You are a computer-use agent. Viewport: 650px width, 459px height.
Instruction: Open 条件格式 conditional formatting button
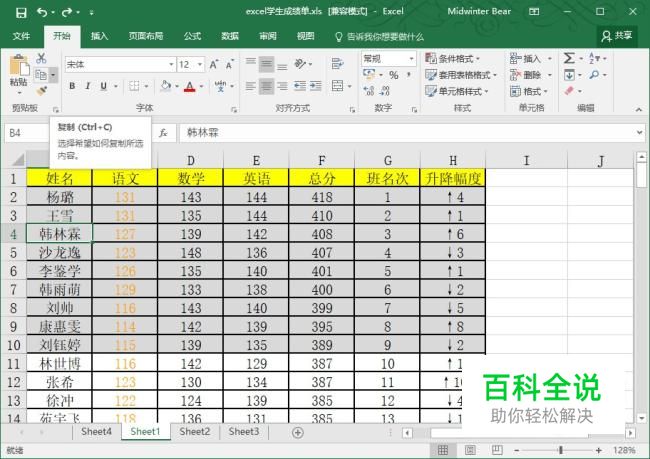[x=459, y=59]
